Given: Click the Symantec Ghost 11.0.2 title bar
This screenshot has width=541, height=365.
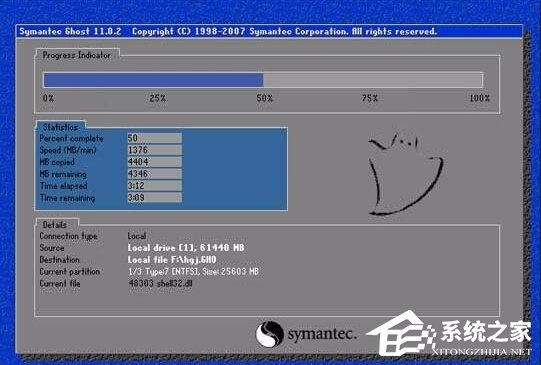Looking at the screenshot, I should [x=269, y=31].
